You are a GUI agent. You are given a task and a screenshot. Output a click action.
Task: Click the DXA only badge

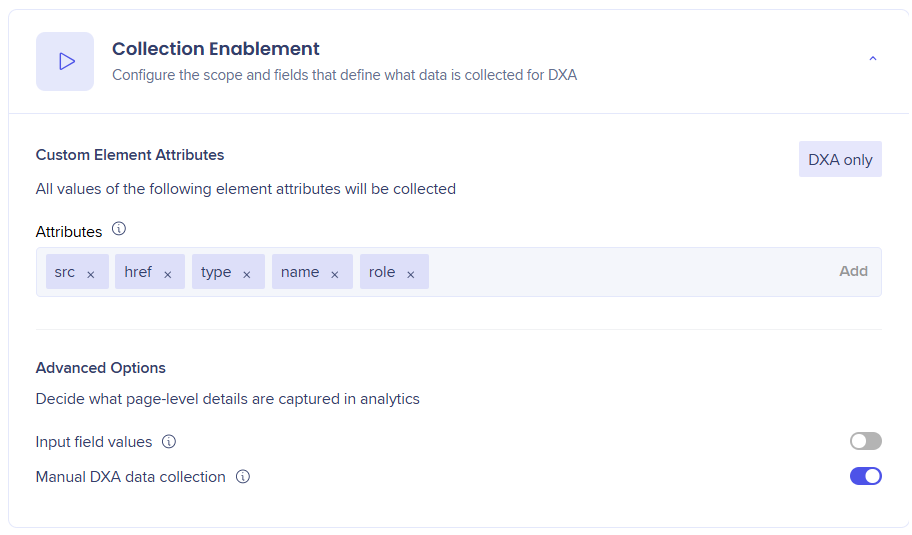pyautogui.click(x=840, y=159)
